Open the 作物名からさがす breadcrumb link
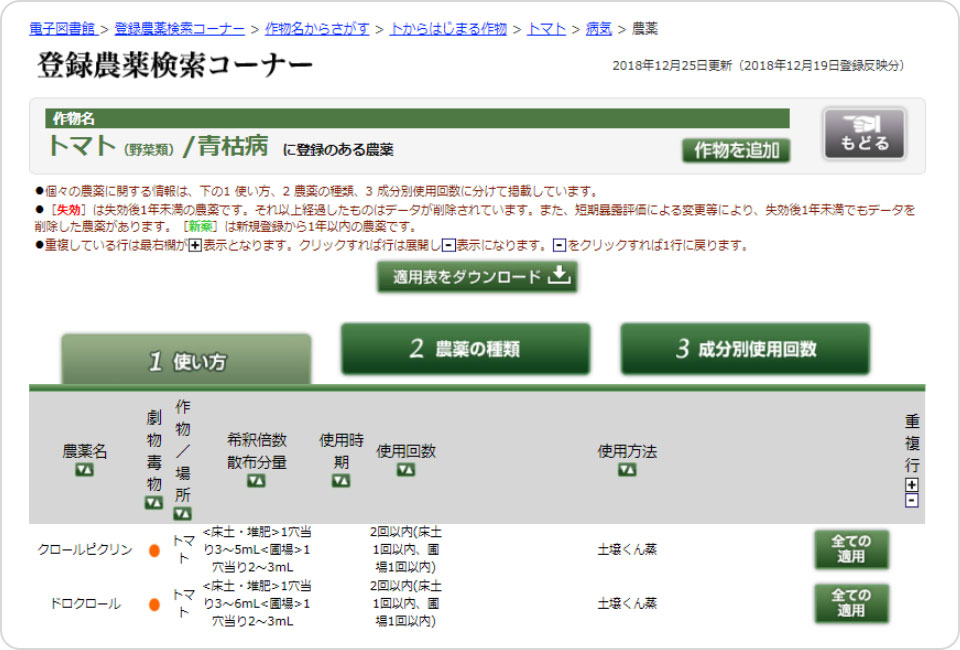This screenshot has width=960, height=650. [317, 29]
